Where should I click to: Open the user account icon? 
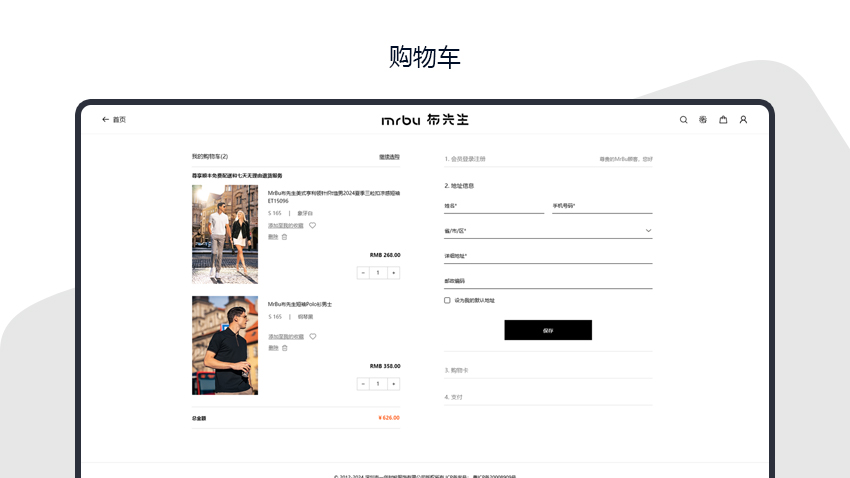[x=743, y=120]
